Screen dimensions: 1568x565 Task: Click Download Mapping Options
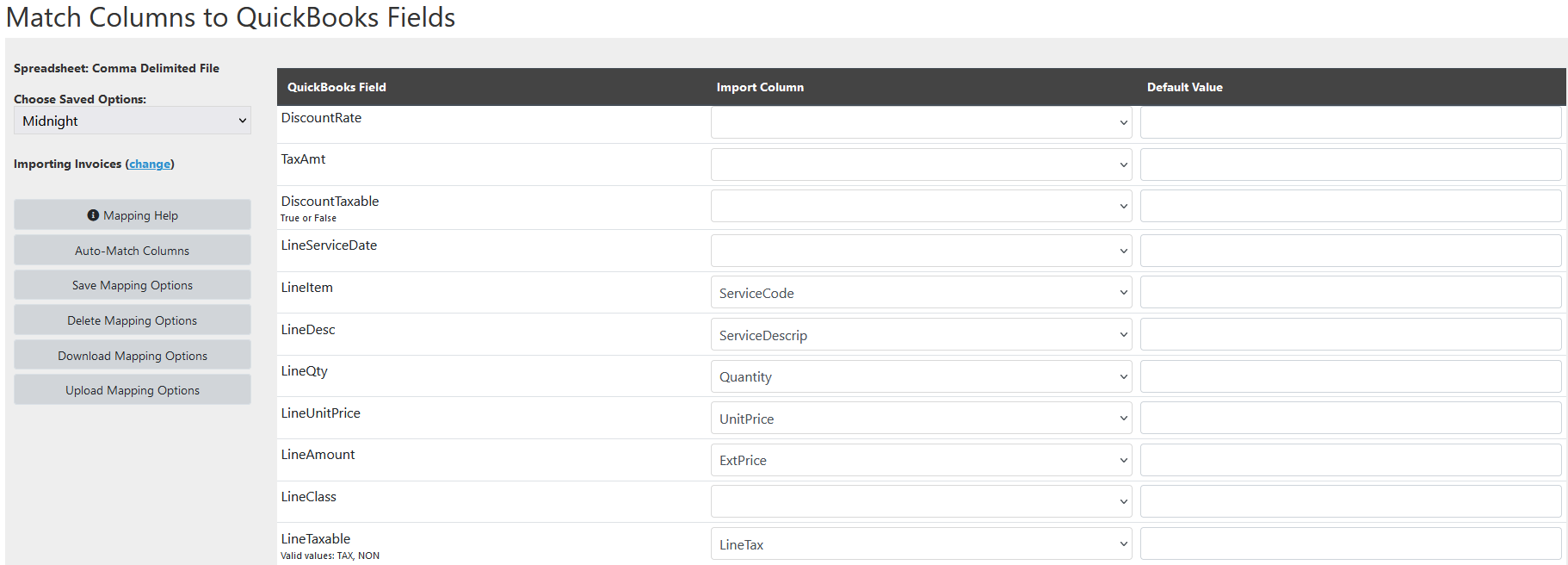click(133, 356)
